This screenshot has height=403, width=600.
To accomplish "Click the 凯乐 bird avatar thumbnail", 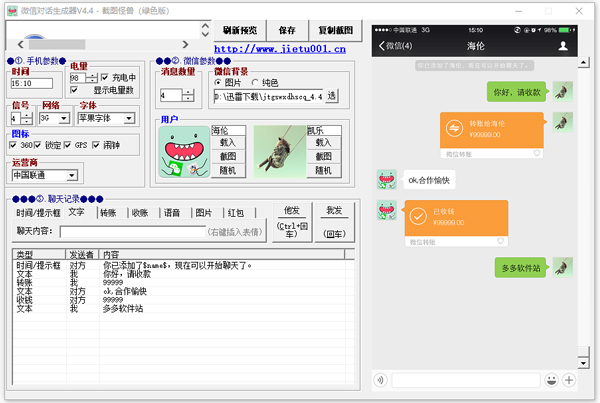I will click(280, 152).
